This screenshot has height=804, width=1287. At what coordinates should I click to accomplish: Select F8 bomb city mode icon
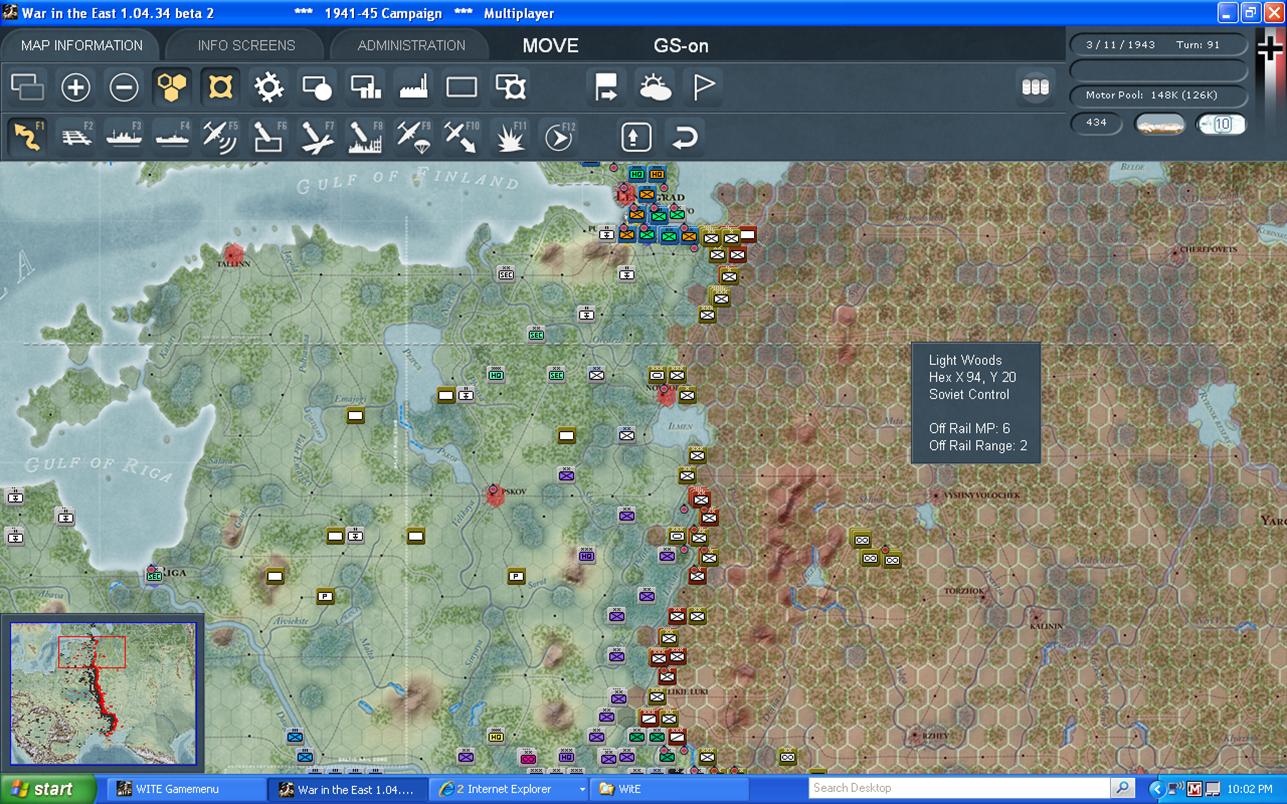click(365, 136)
